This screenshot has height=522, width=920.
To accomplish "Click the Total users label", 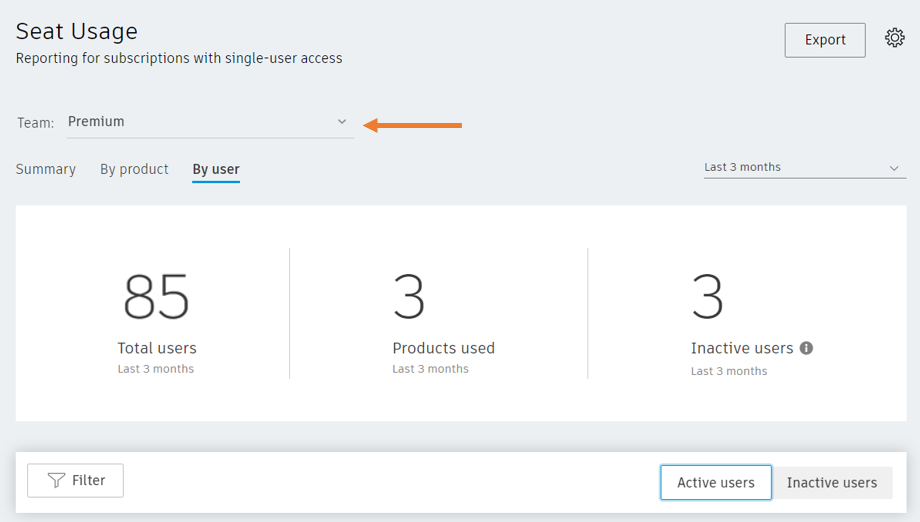I will point(157,348).
